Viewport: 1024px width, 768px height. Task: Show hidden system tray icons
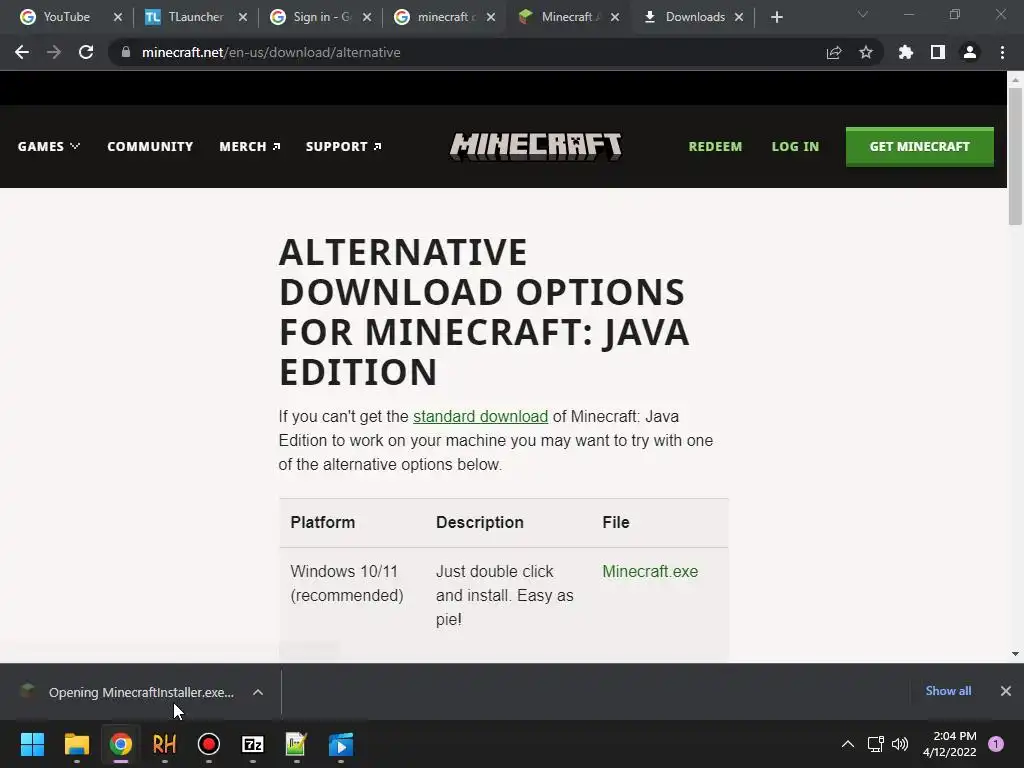coord(848,744)
